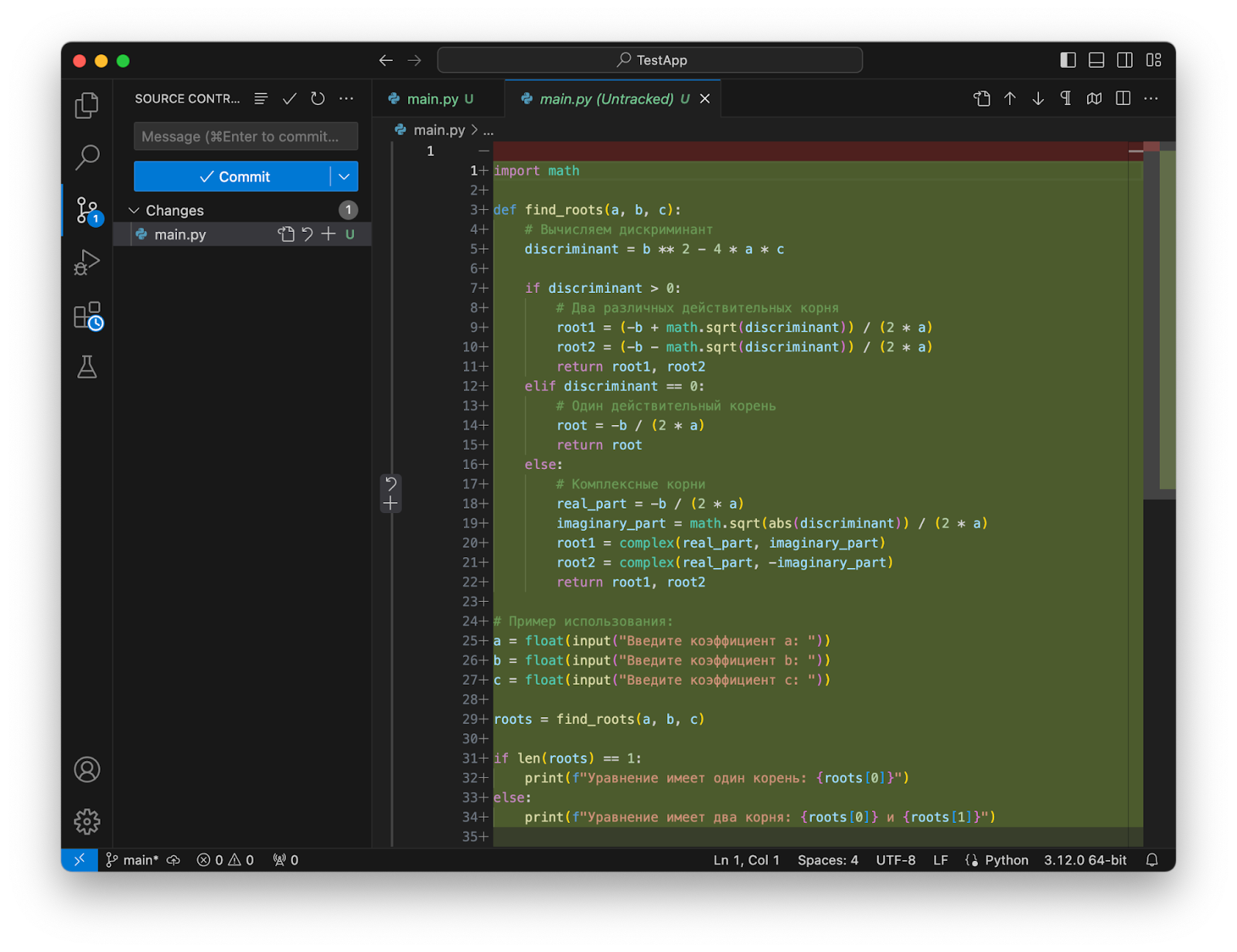Open file from diff editor toolbar
1237x952 pixels.
click(982, 99)
